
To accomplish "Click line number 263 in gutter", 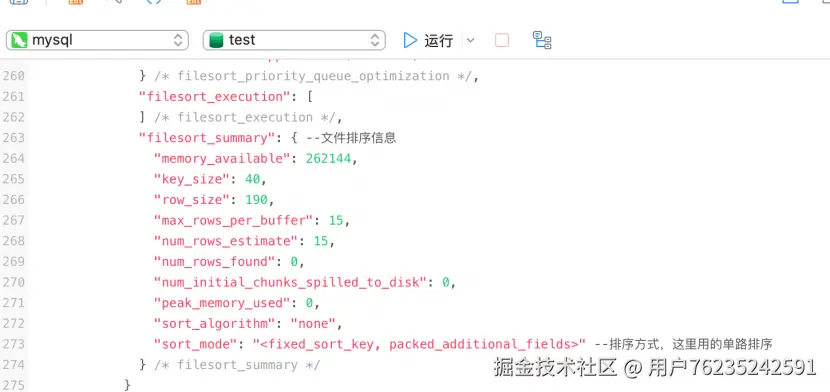I will (13, 138).
